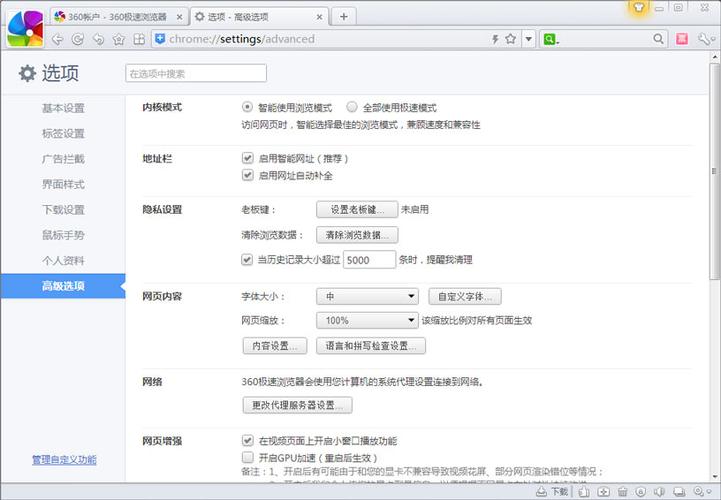Open the 管理自定义功能 link
The image size is (721, 500).
64,460
